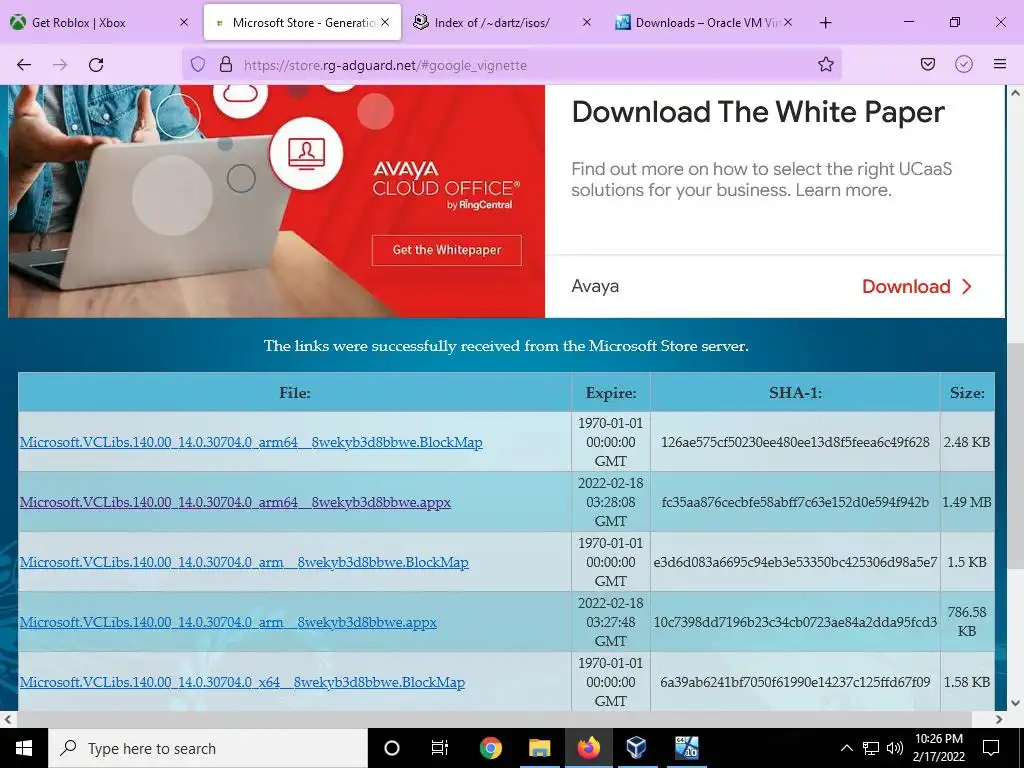Open the x64 VCLibs BlockMap link
This screenshot has height=768, width=1024.
point(242,682)
